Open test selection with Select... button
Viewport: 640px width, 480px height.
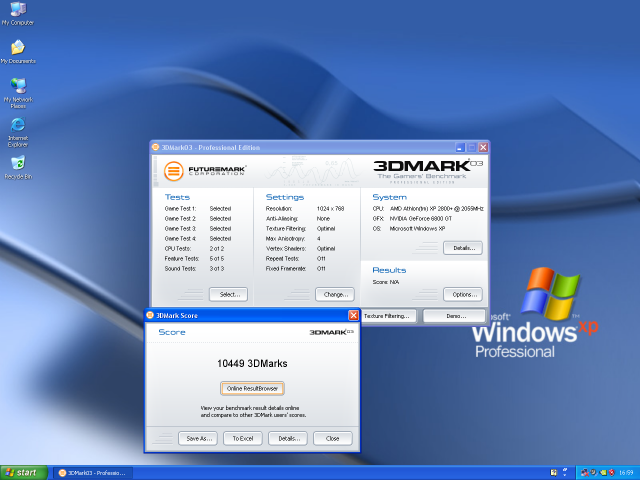pos(229,294)
